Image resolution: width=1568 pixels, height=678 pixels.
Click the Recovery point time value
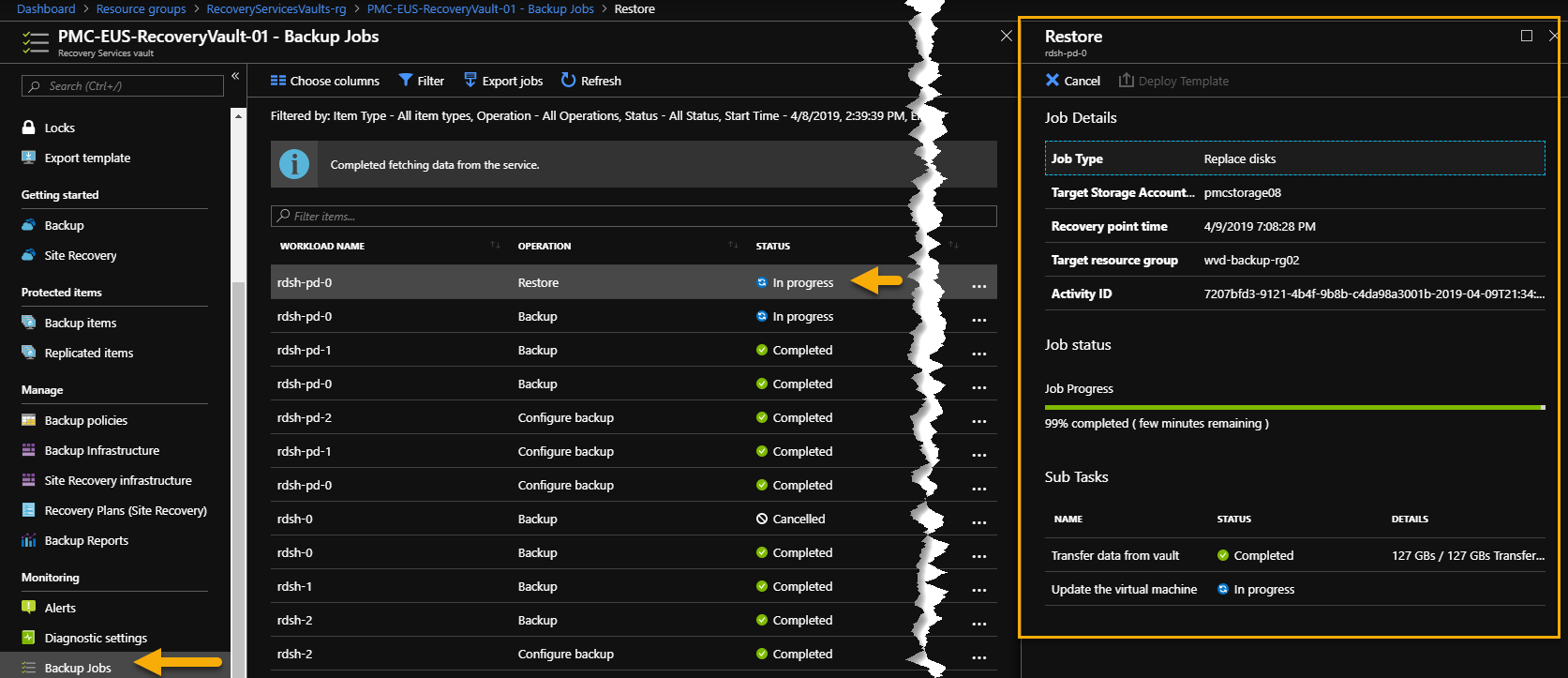point(1260,226)
